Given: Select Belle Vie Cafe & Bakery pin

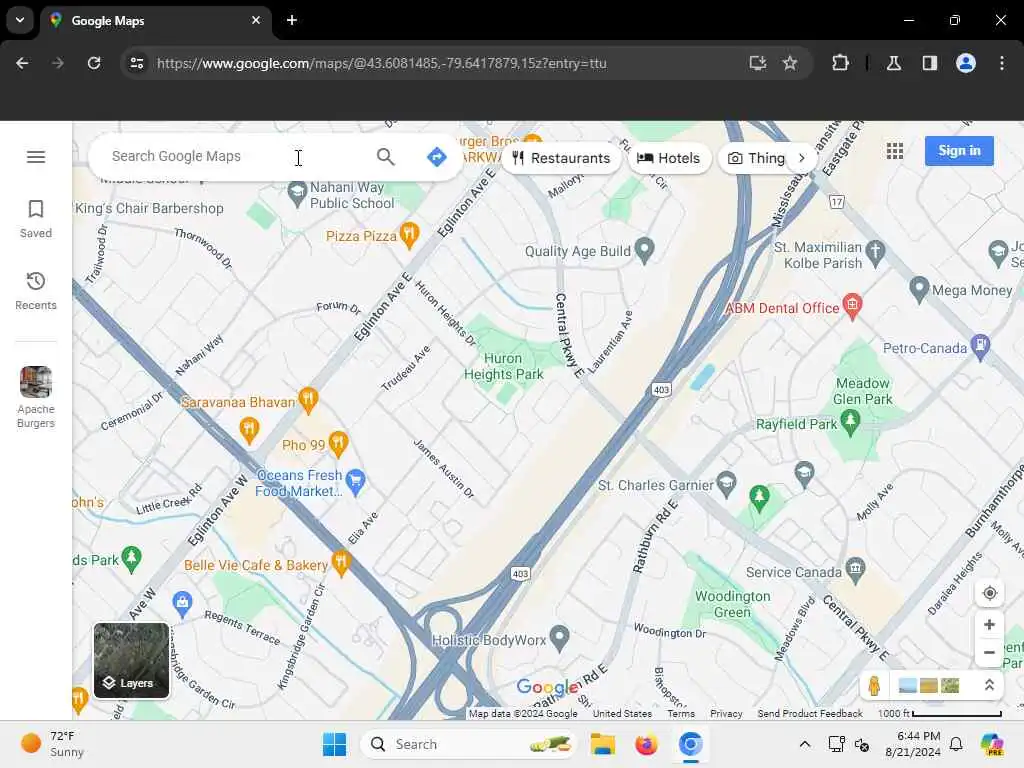Looking at the screenshot, I should (341, 564).
